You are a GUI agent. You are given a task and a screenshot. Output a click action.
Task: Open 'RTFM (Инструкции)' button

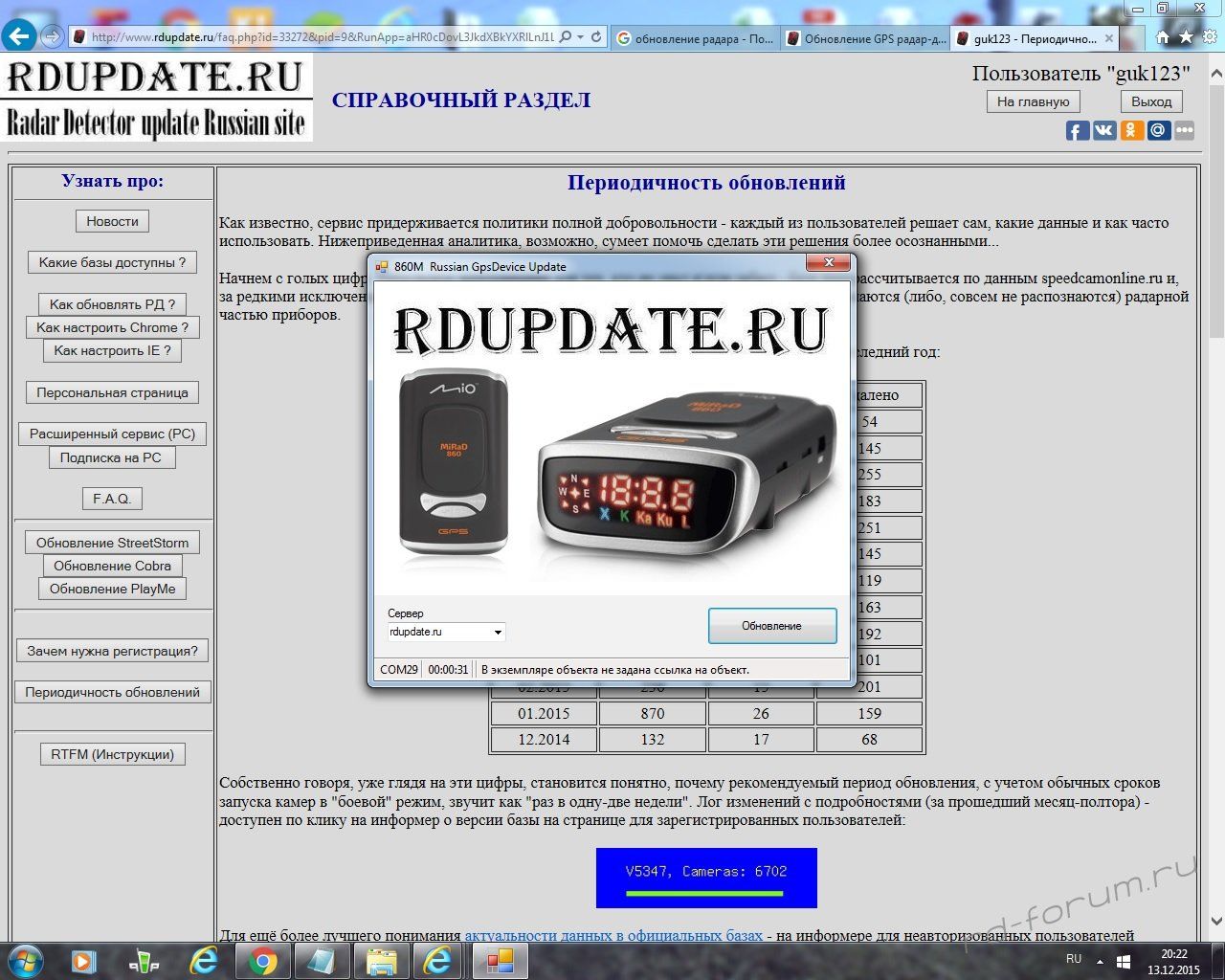pyautogui.click(x=112, y=754)
